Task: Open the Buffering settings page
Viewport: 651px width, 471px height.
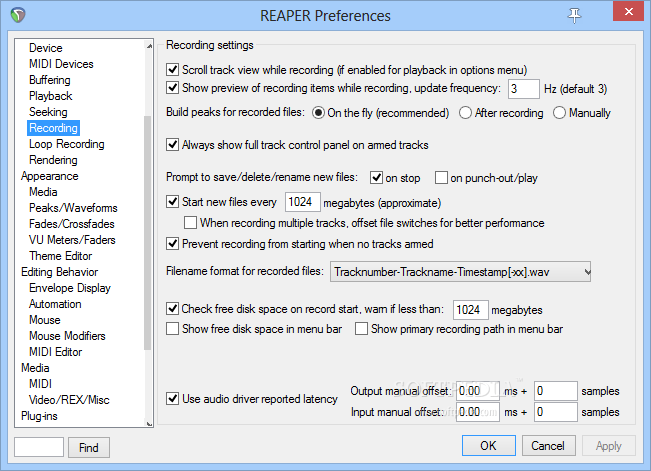Action: [50, 80]
